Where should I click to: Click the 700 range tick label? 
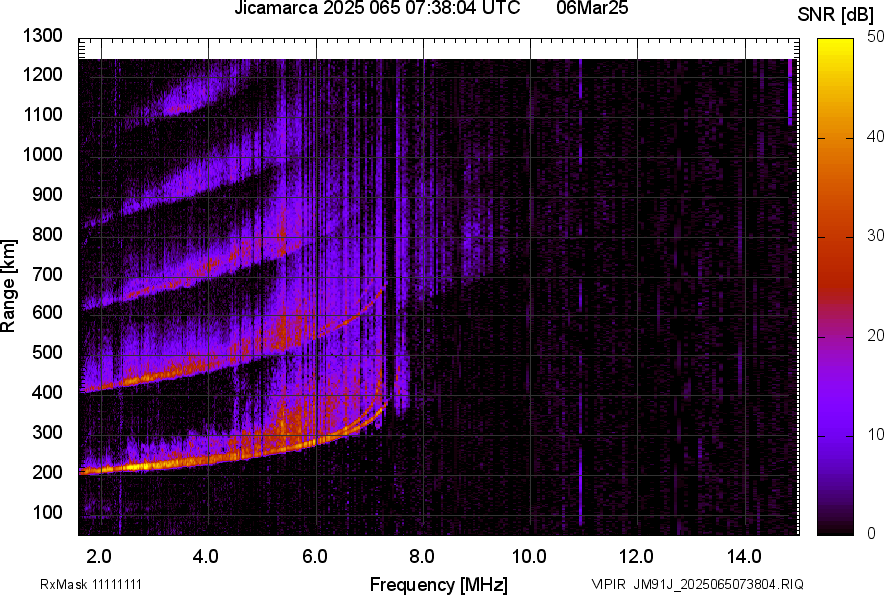50,274
